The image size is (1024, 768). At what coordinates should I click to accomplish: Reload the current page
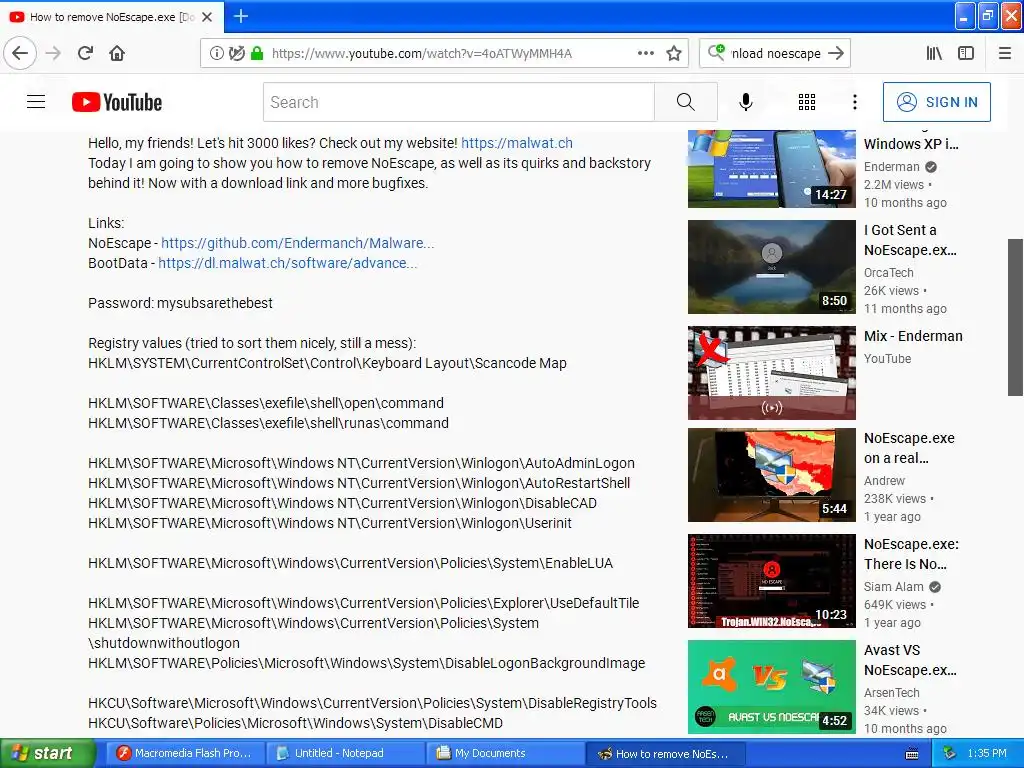[86, 54]
